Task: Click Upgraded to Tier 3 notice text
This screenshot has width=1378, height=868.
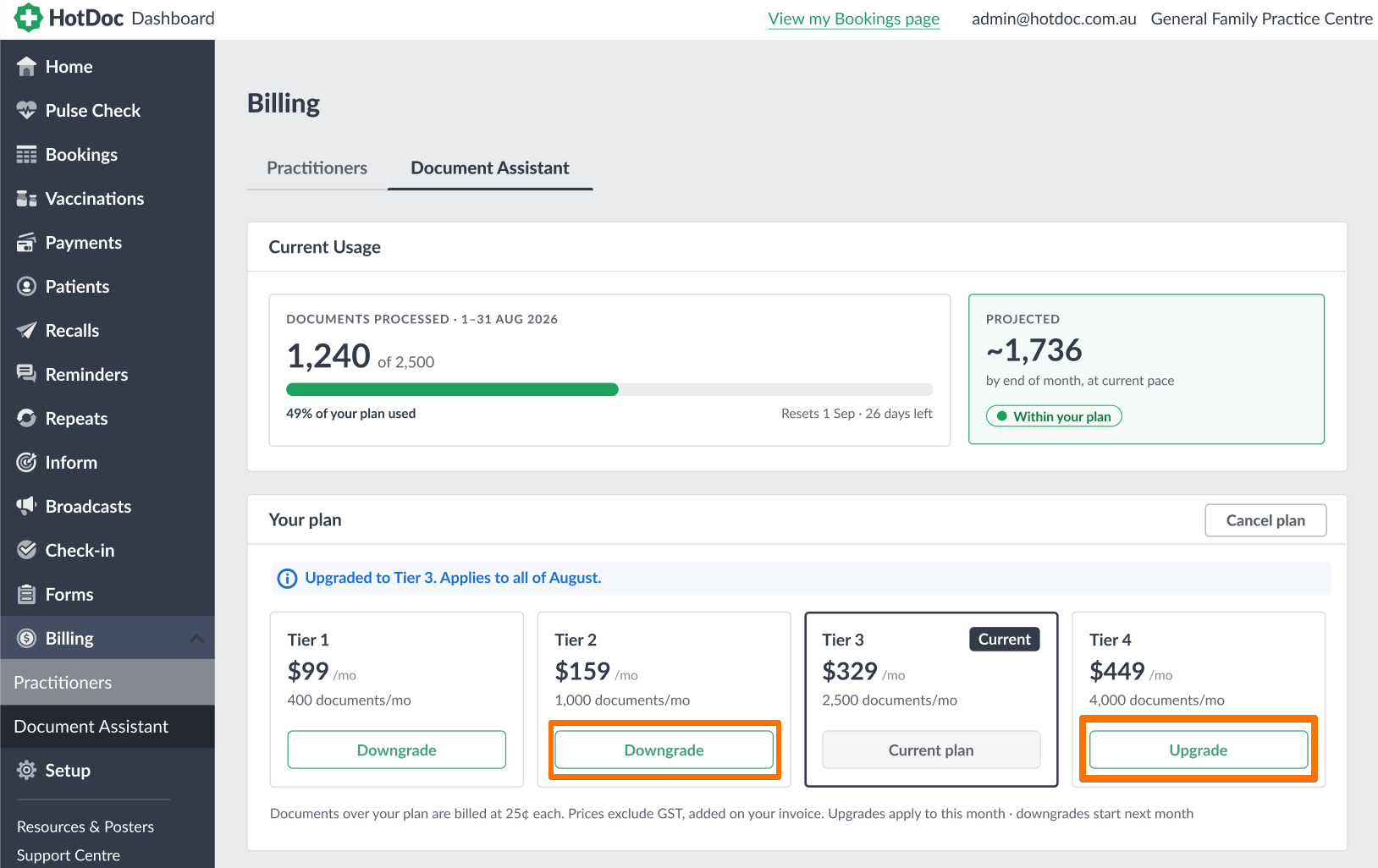Action: pyautogui.click(x=453, y=578)
